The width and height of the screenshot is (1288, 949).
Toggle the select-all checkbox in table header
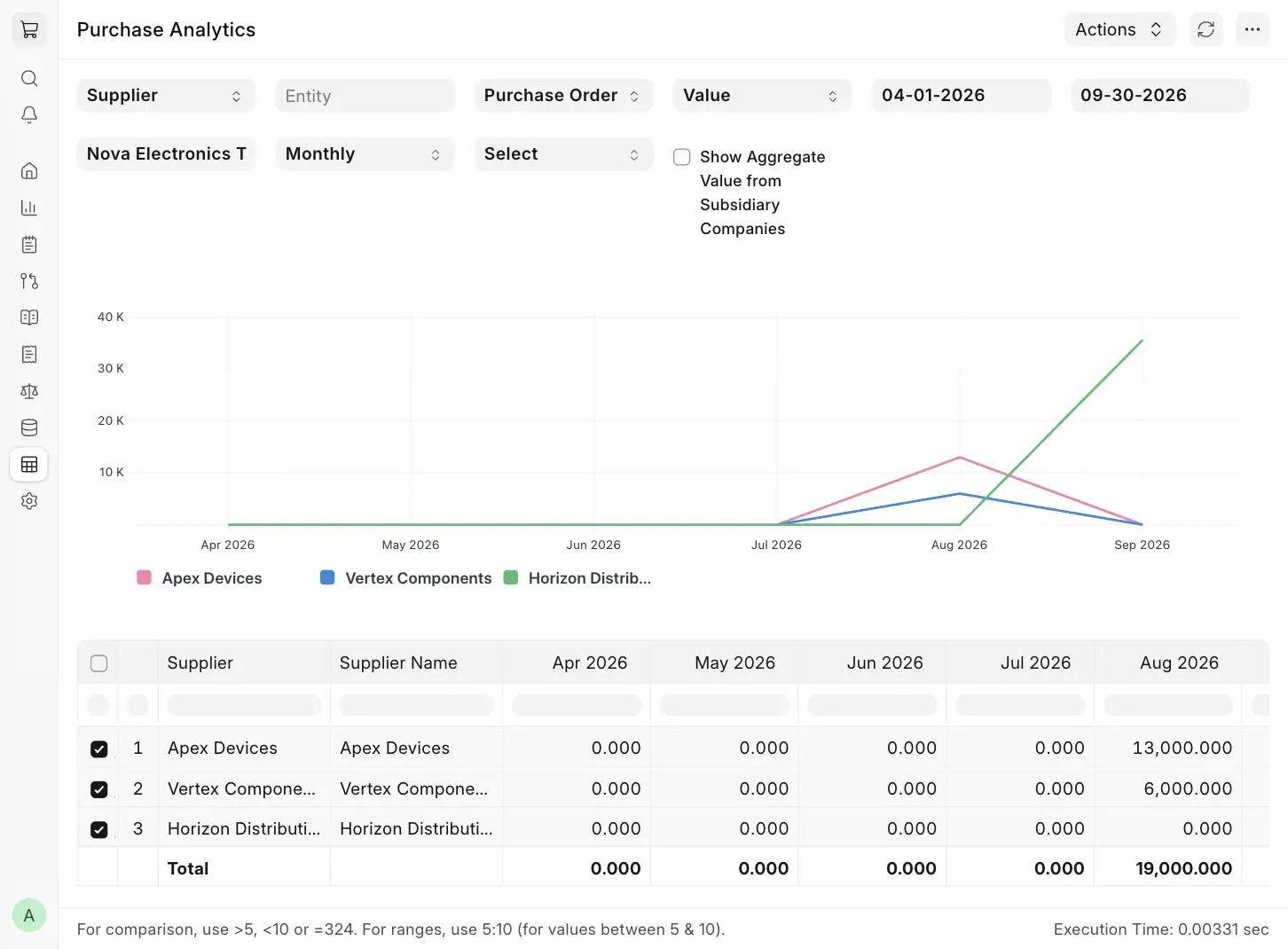(x=99, y=663)
